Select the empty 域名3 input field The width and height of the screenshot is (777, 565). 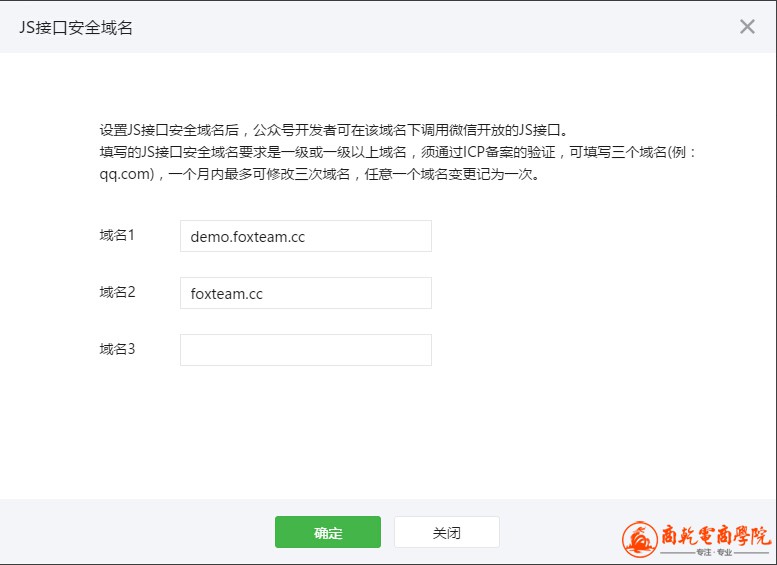tap(305, 350)
